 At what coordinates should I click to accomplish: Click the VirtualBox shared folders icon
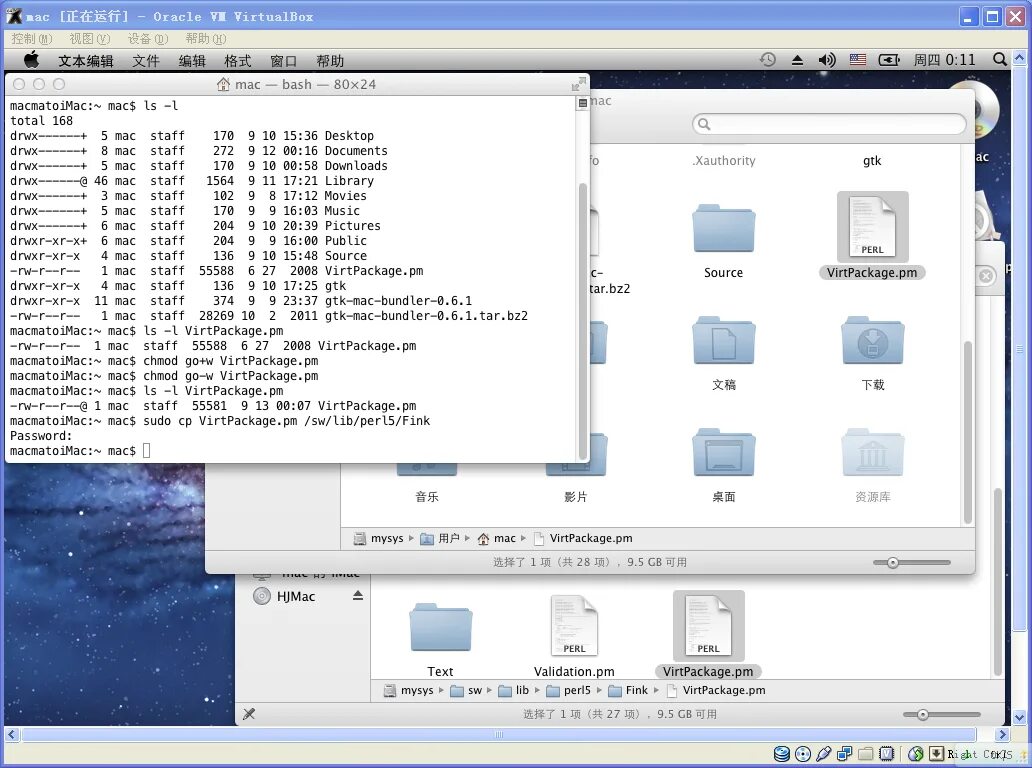pyautogui.click(x=865, y=754)
